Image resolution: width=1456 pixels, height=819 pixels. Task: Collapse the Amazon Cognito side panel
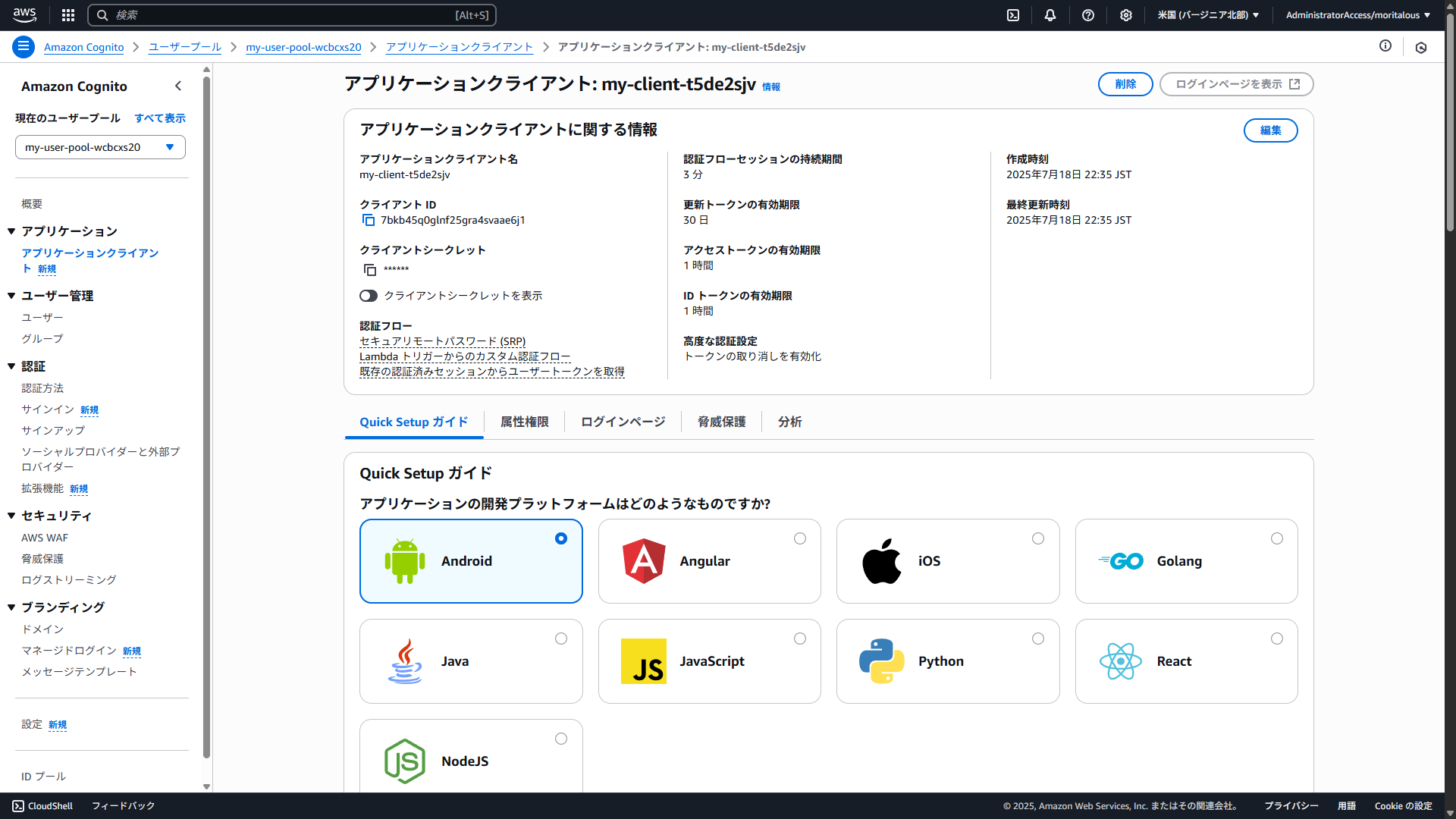178,86
